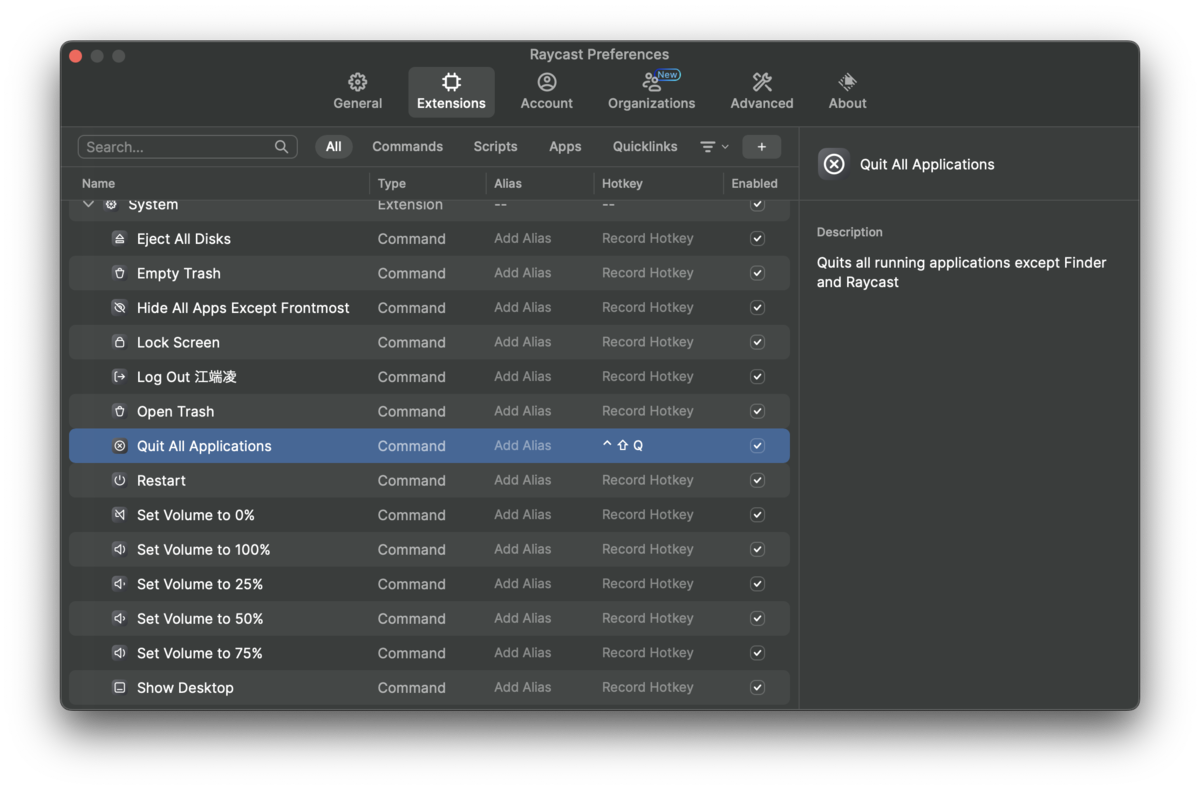
Task: Open the filter dropdown menu
Action: [714, 147]
